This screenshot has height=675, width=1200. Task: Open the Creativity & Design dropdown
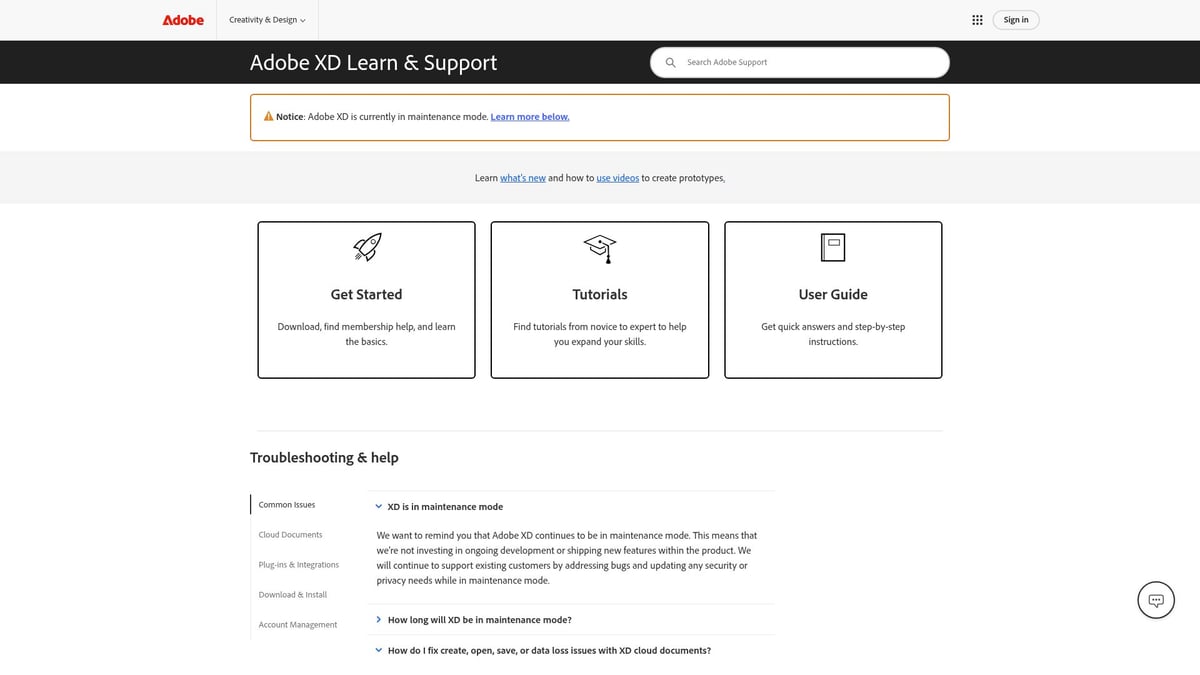pos(266,19)
